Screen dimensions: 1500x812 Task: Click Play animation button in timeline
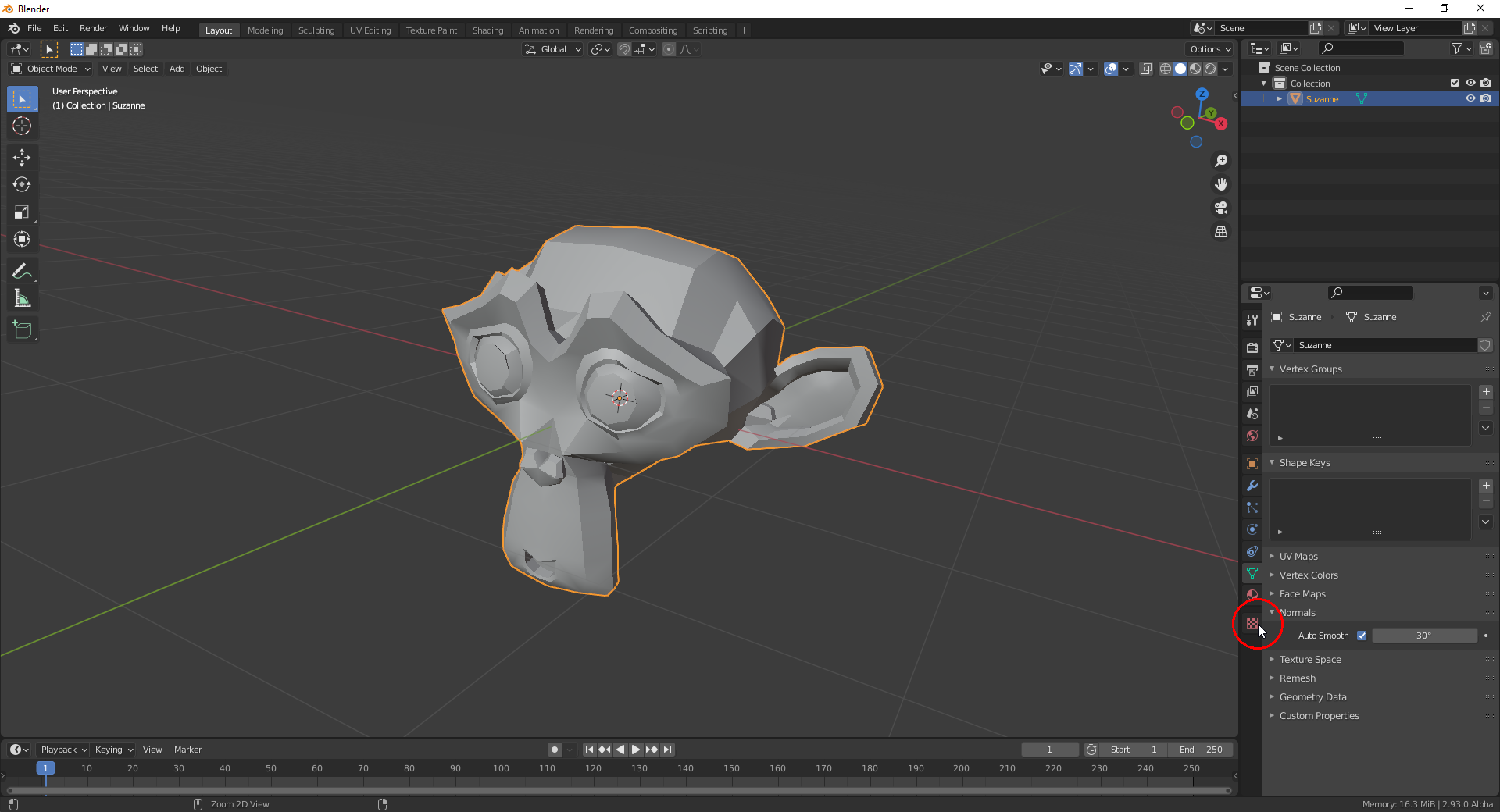tap(636, 750)
